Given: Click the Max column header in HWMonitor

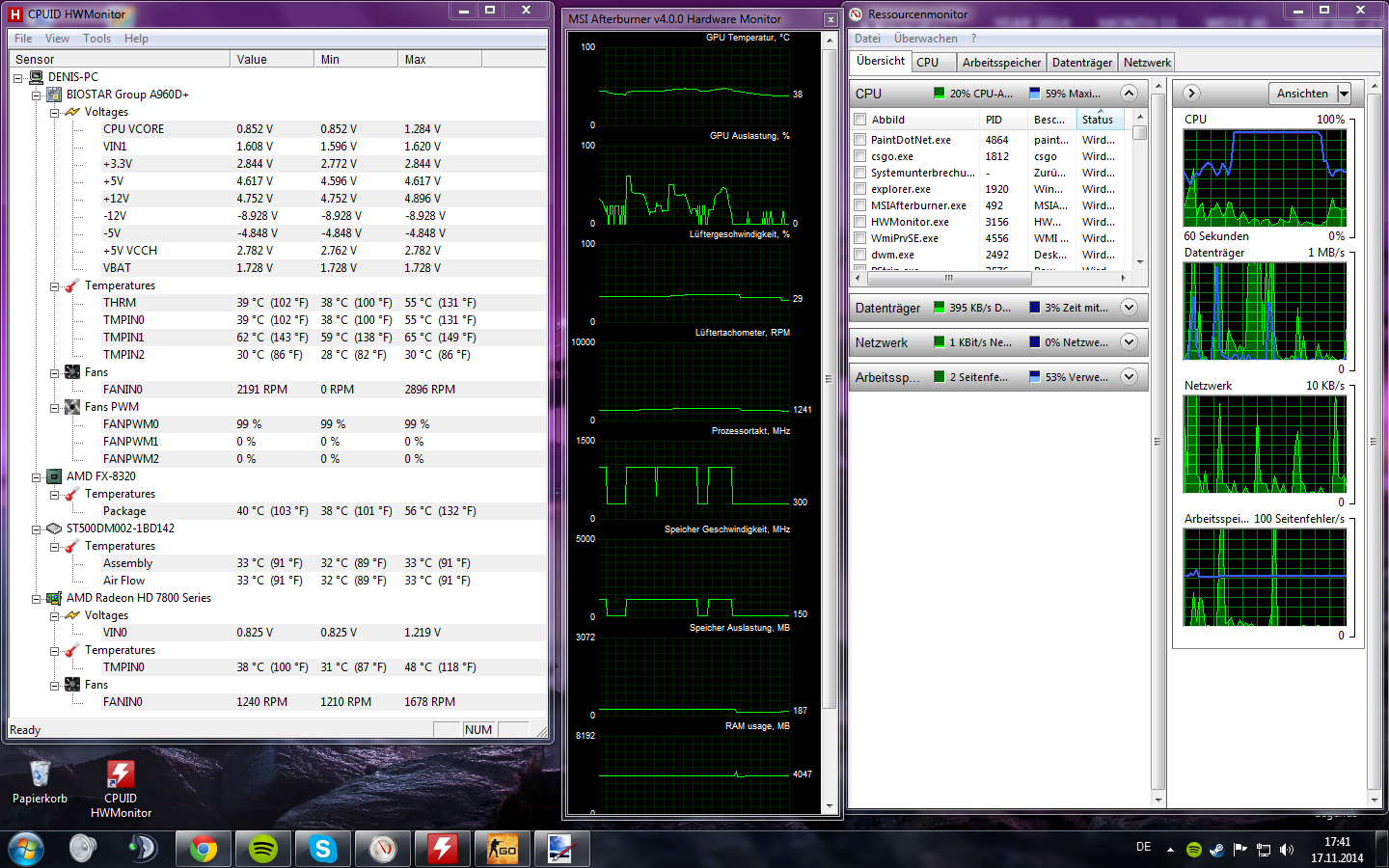Looking at the screenshot, I should pyautogui.click(x=440, y=60).
